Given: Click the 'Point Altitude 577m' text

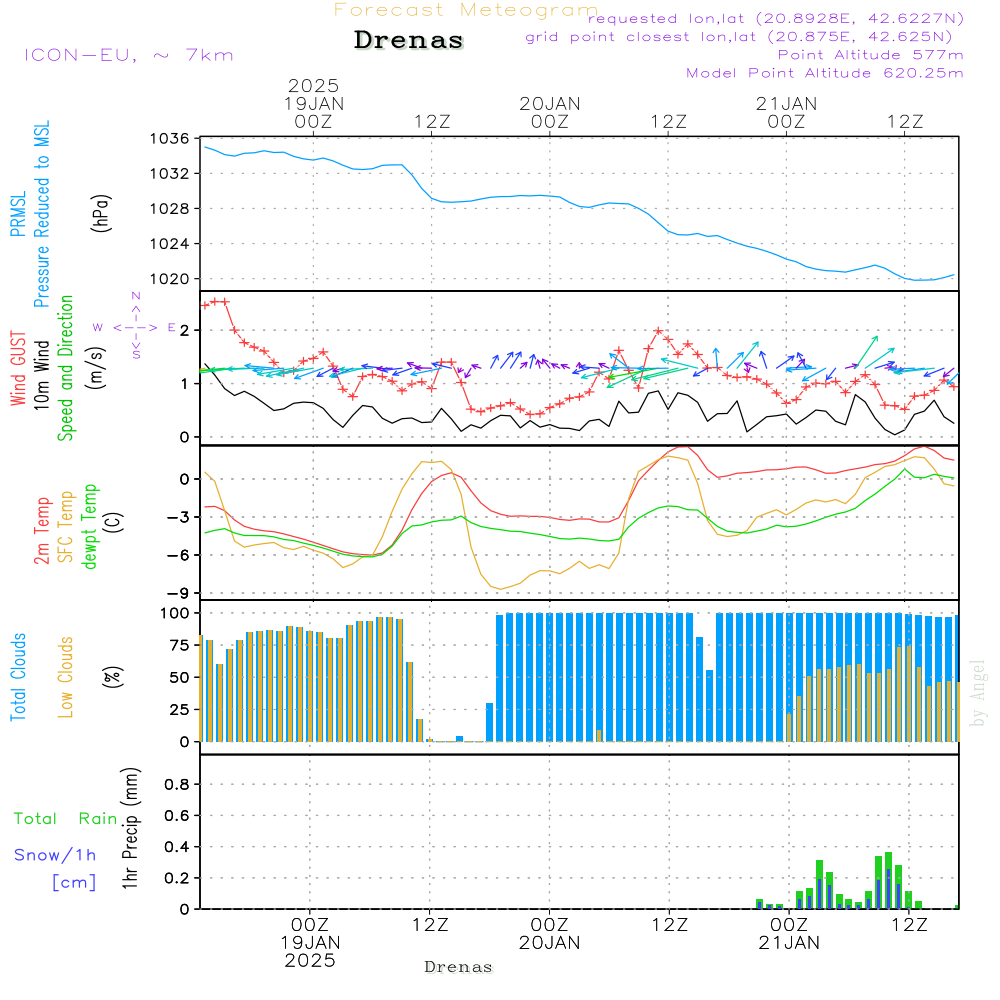Looking at the screenshot, I should (871, 55).
